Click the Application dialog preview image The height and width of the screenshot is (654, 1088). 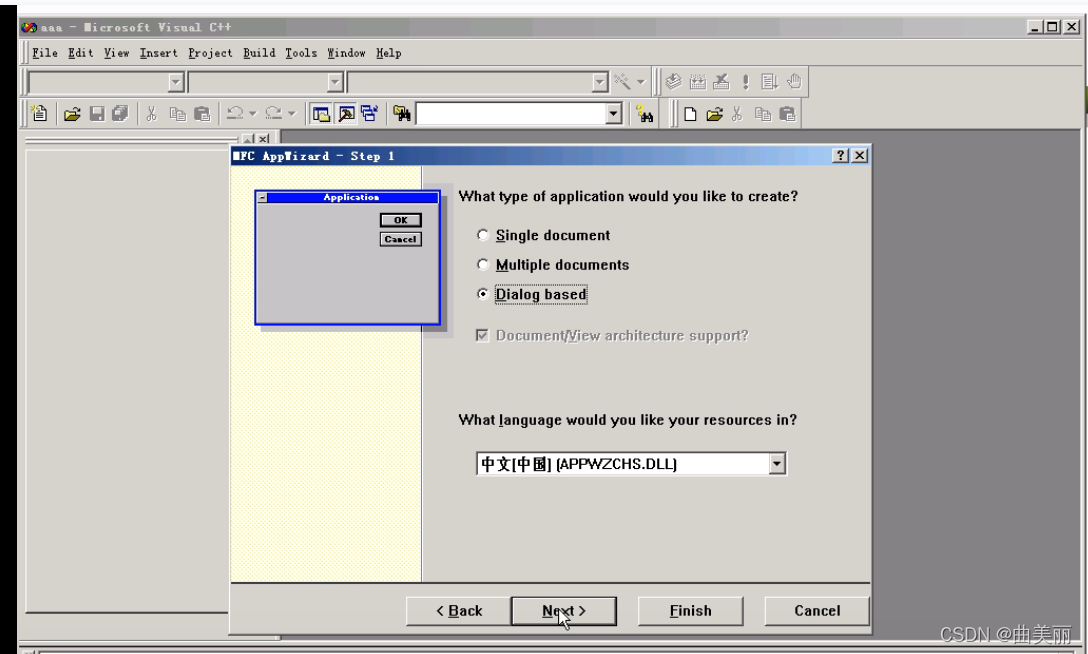(348, 257)
